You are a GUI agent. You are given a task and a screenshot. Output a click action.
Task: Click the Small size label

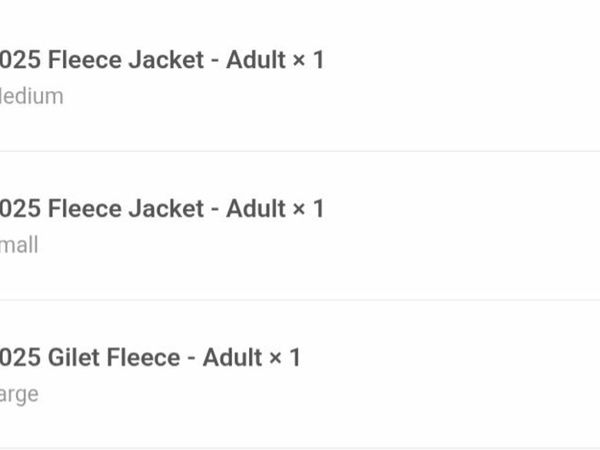click(x=20, y=245)
